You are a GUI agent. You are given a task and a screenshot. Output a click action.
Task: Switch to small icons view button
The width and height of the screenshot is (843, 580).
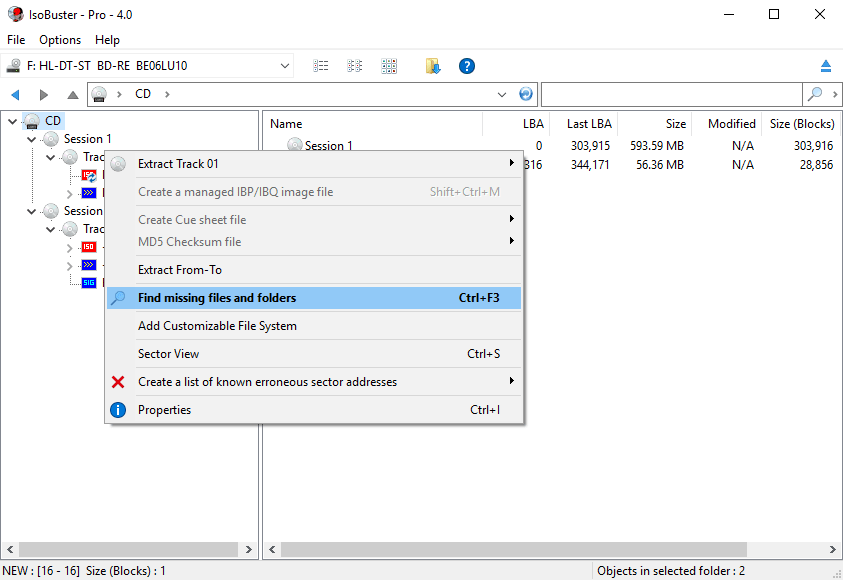[354, 66]
